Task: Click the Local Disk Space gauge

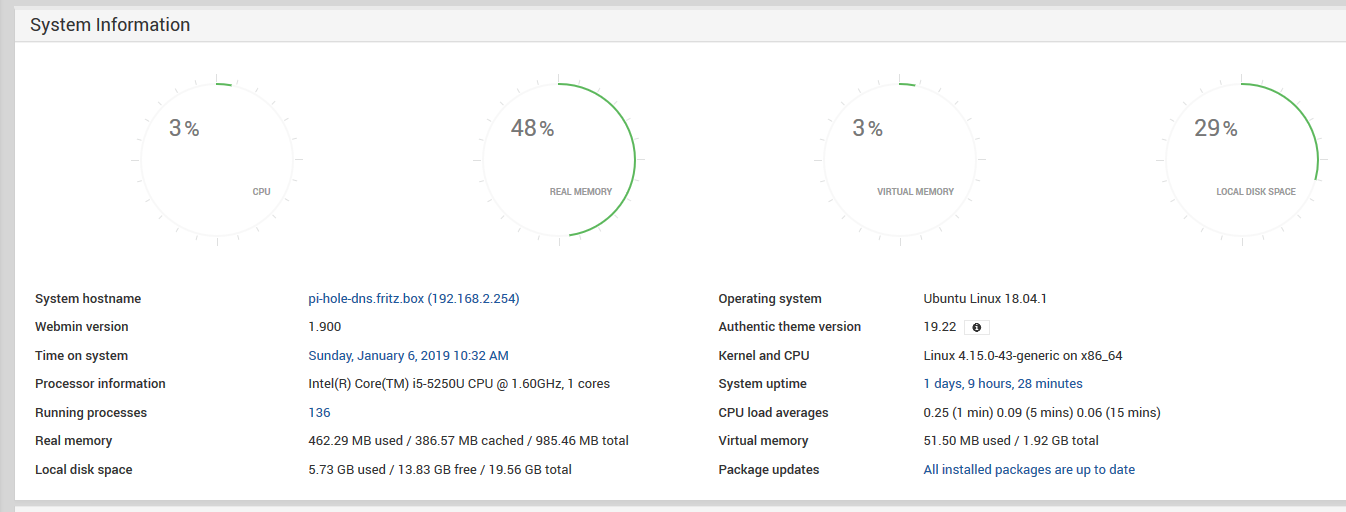Action: (x=1241, y=160)
